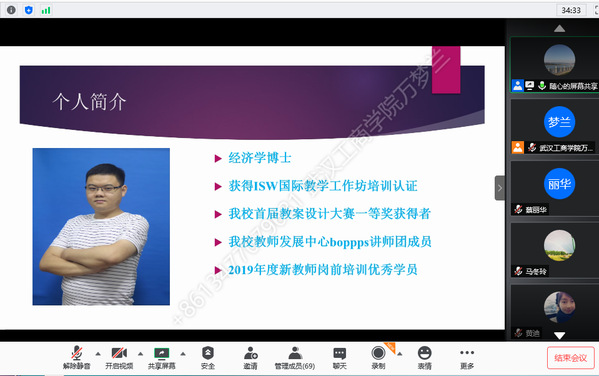599x376 pixels.
Task: Expand video options arrow beside 开启视频
Action: pyautogui.click(x=141, y=354)
